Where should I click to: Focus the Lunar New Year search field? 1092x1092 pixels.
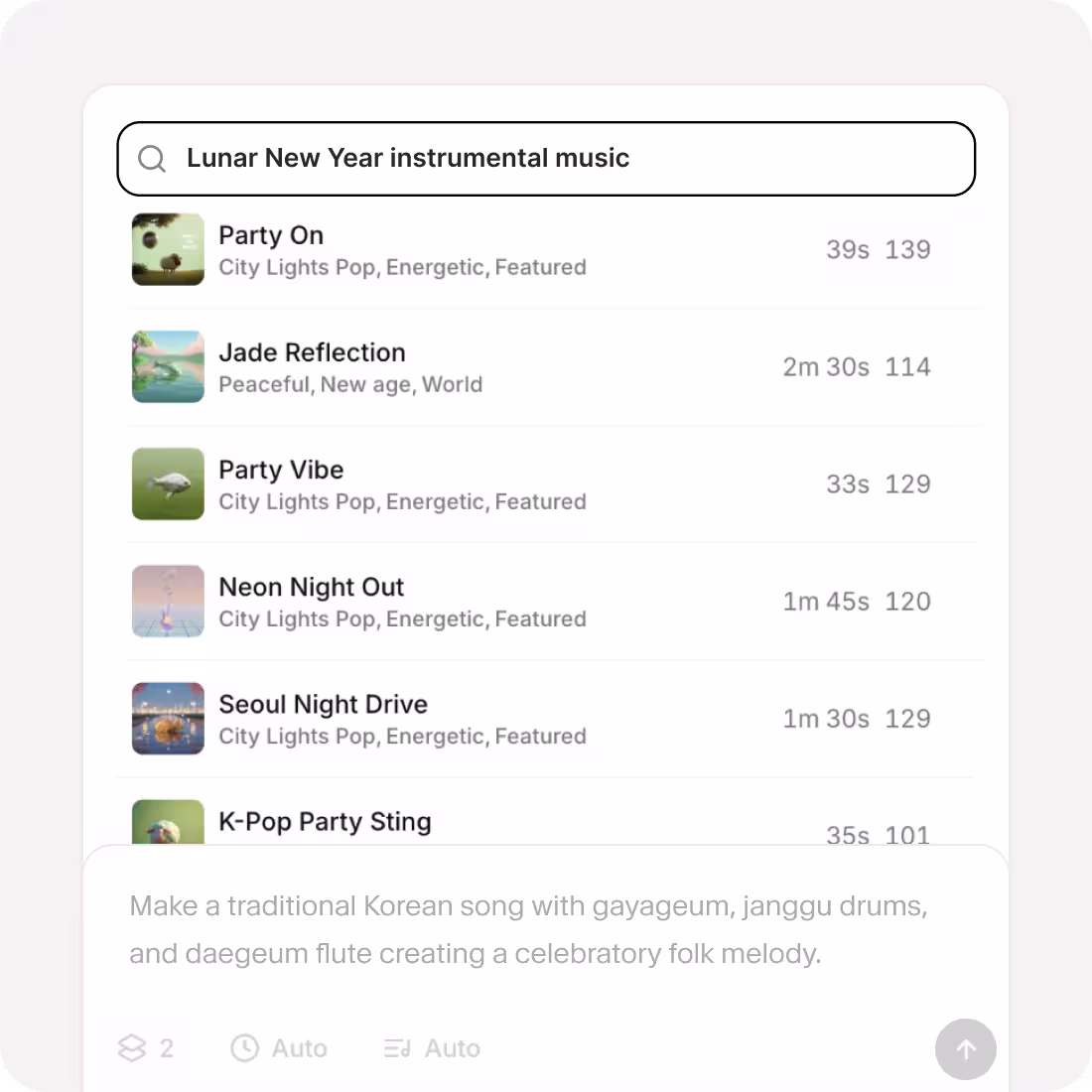point(546,159)
